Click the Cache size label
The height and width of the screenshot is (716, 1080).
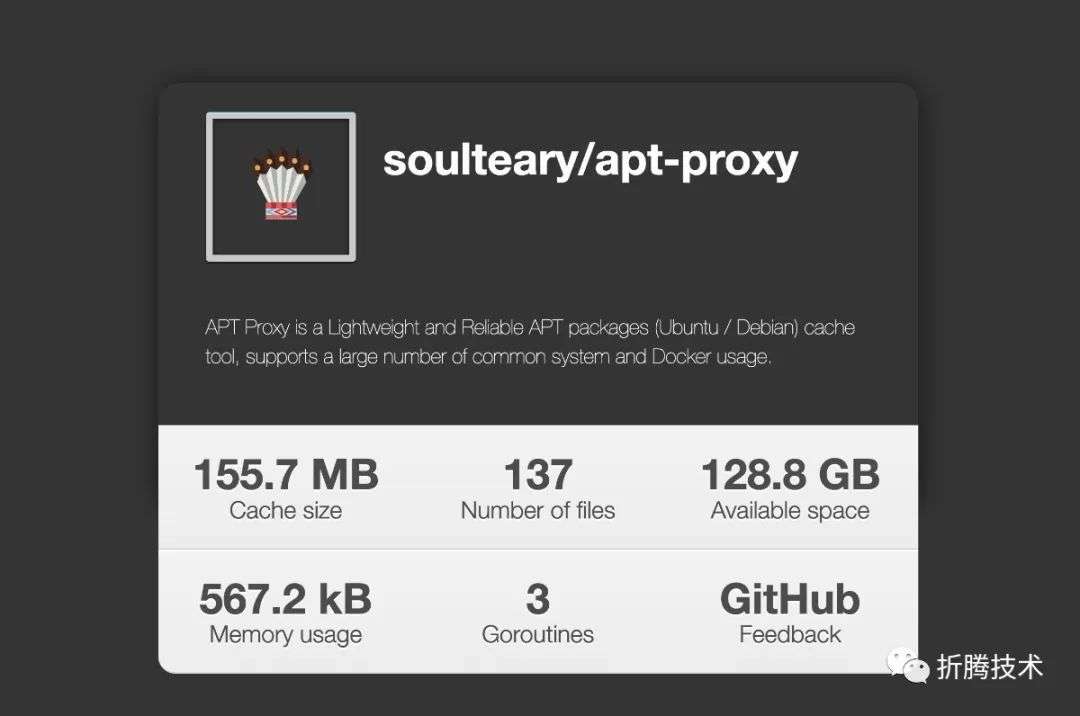pyautogui.click(x=286, y=510)
